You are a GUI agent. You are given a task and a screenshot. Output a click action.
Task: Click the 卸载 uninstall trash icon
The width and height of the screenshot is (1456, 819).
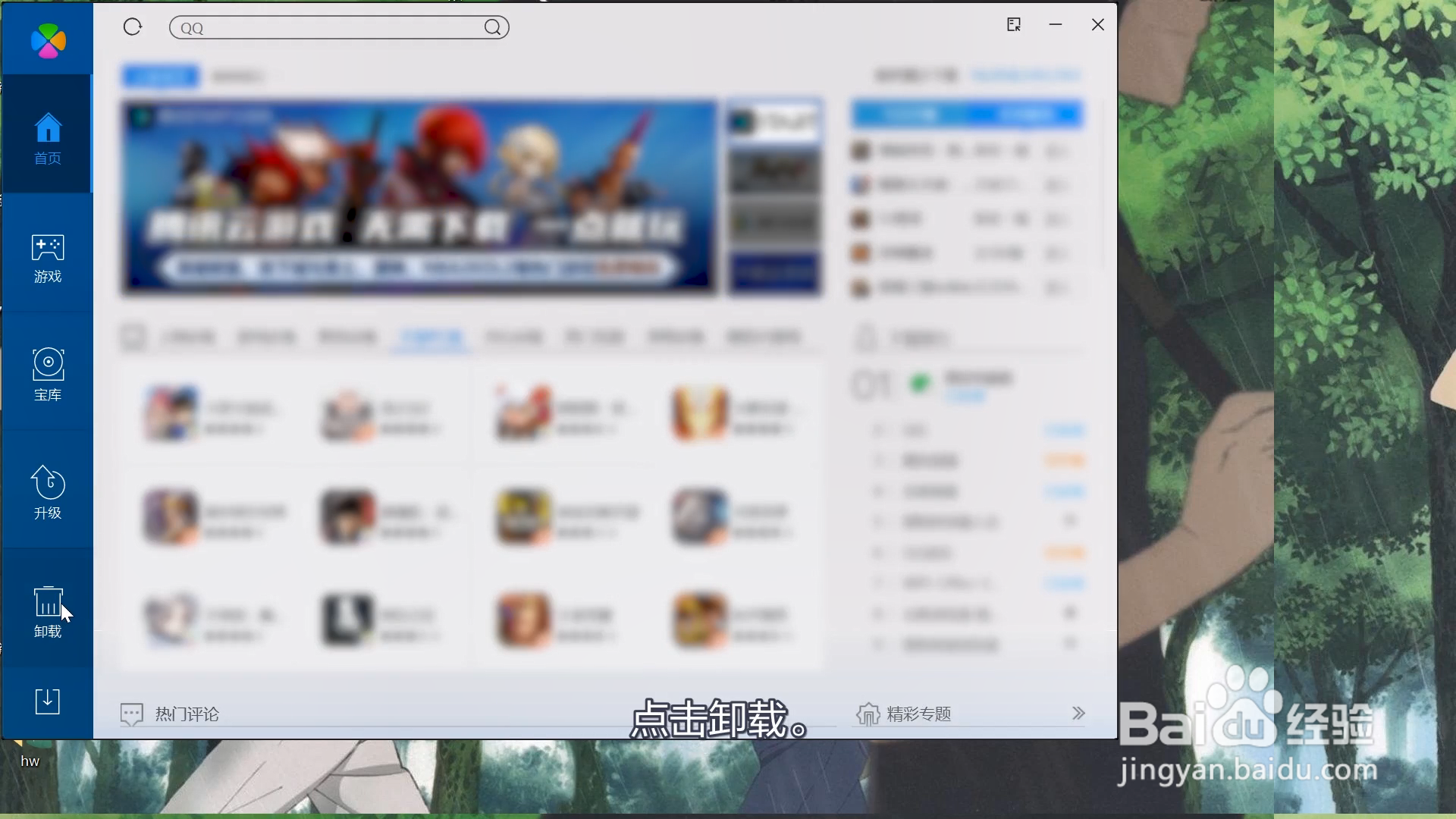point(48,603)
